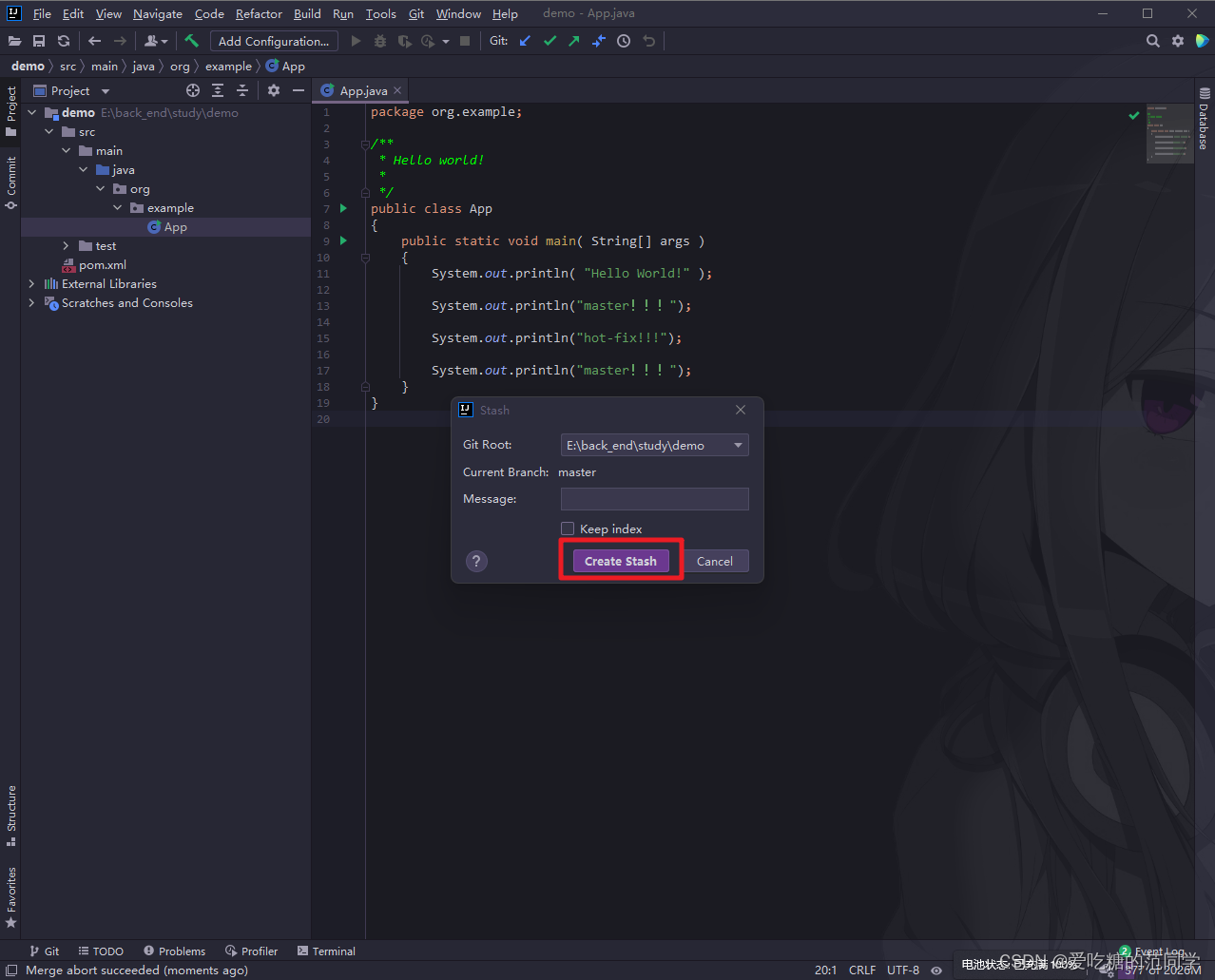Expand Scratches and Consoles node

click(32, 302)
